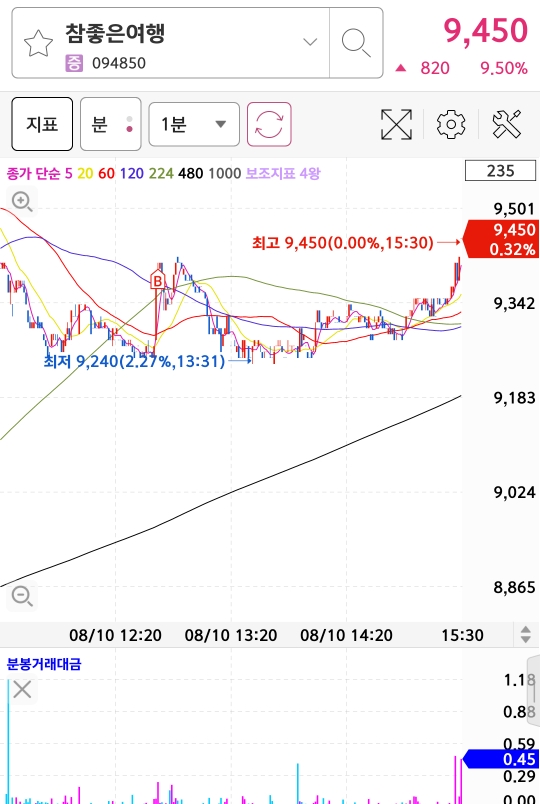
Task: Select the 20 moving average label
Action: coord(85,173)
